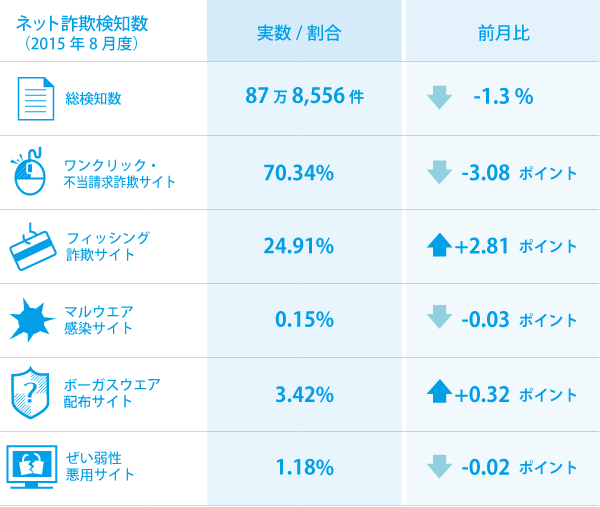Click the 70.34% percentage value
The width and height of the screenshot is (600, 507).
[298, 173]
